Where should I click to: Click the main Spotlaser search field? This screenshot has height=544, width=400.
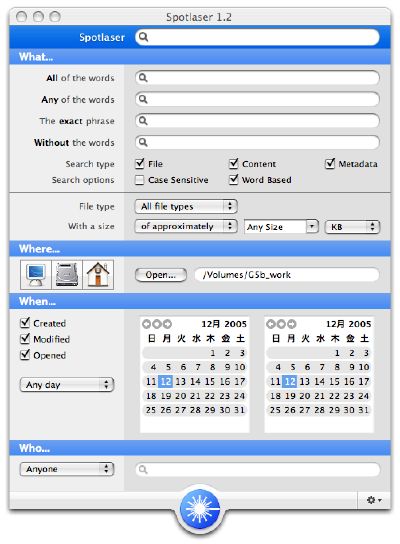coord(257,37)
